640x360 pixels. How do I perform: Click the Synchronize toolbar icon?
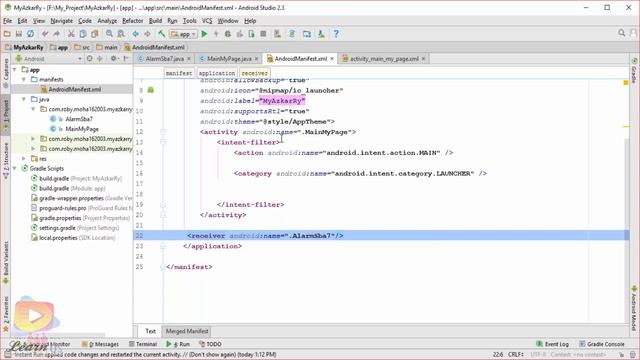[x=31, y=34]
